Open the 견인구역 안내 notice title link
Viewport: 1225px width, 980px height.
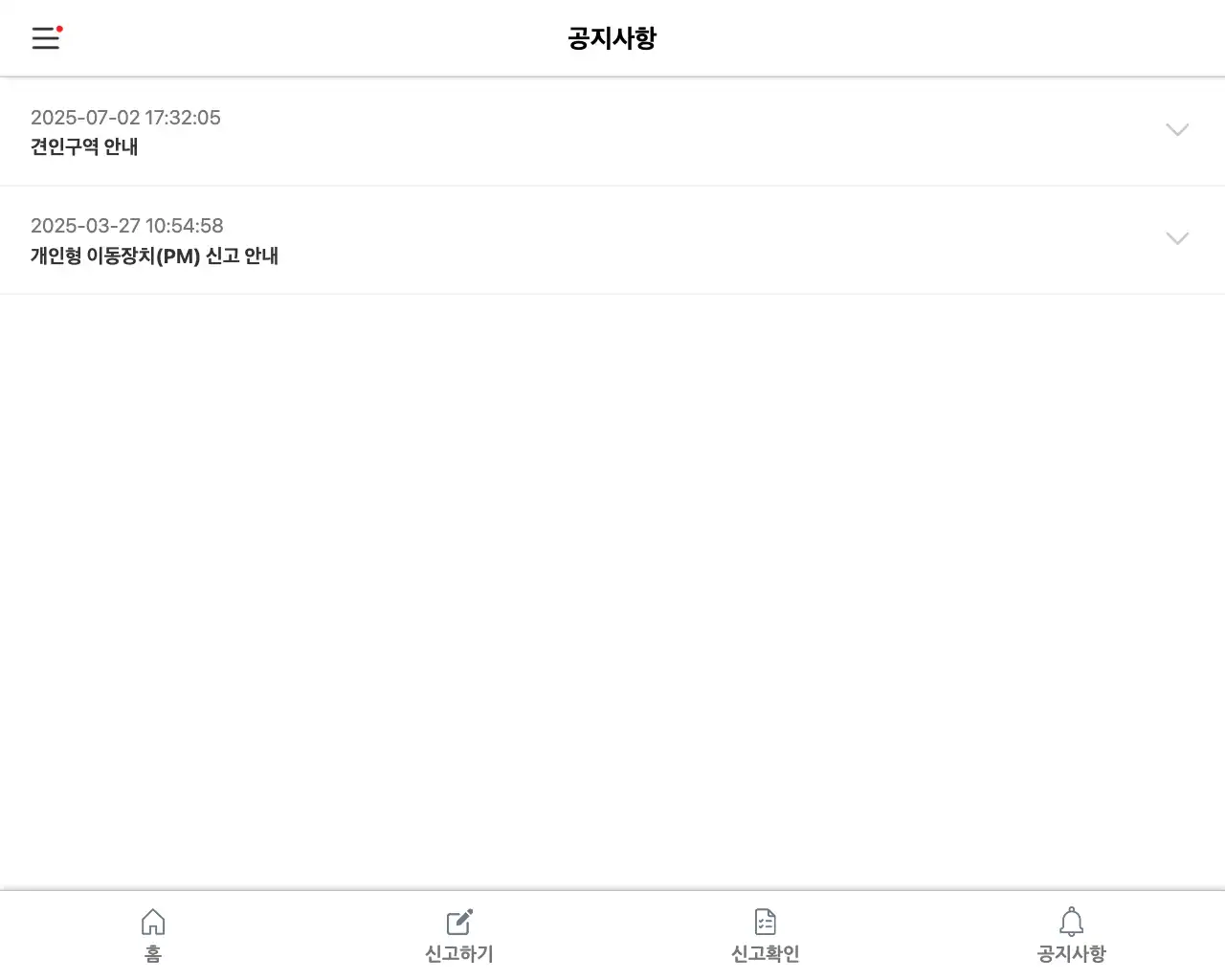84,147
